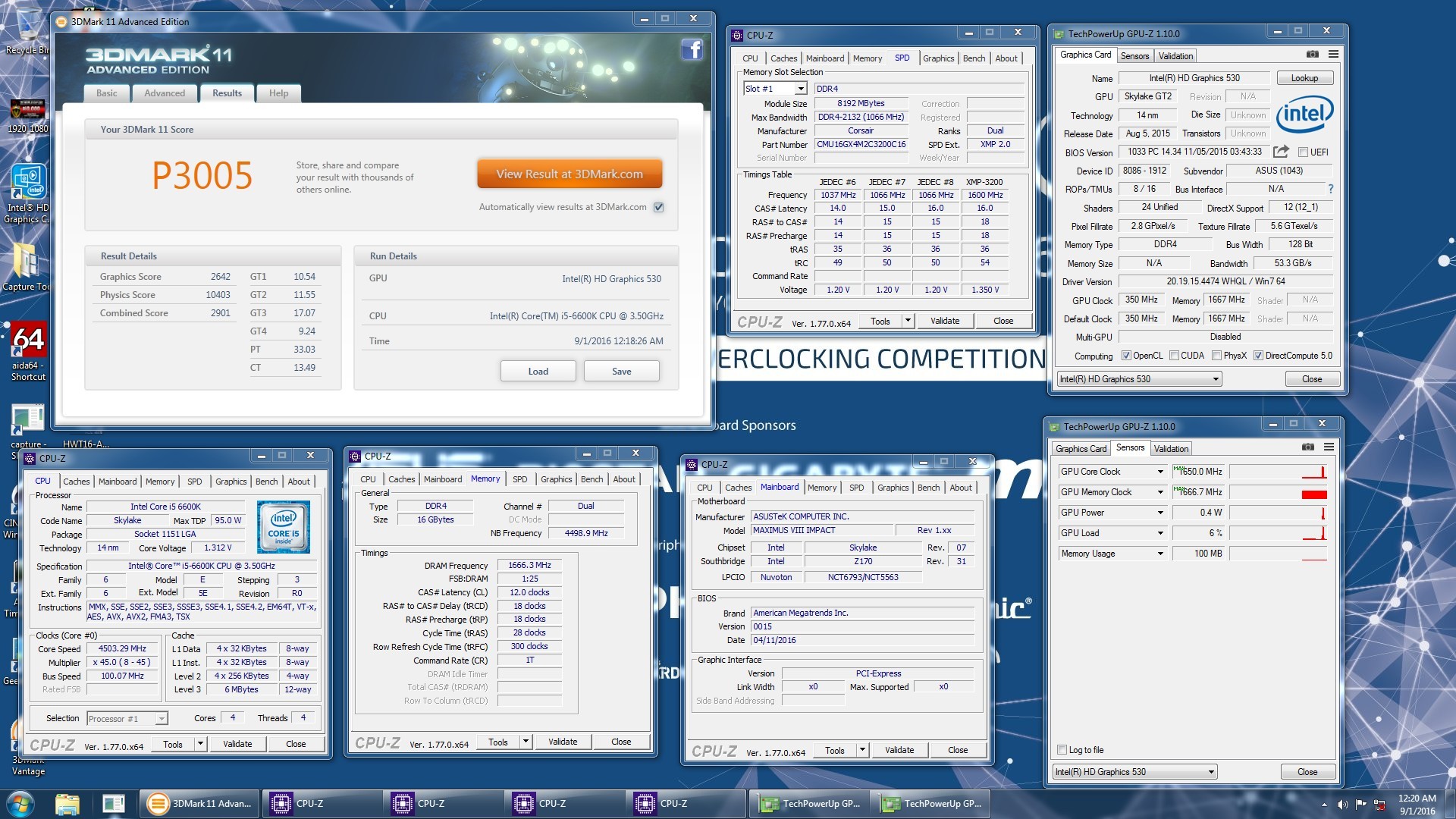
Task: Click the GPU Memory Clock sensor graph
Action: point(1279,492)
